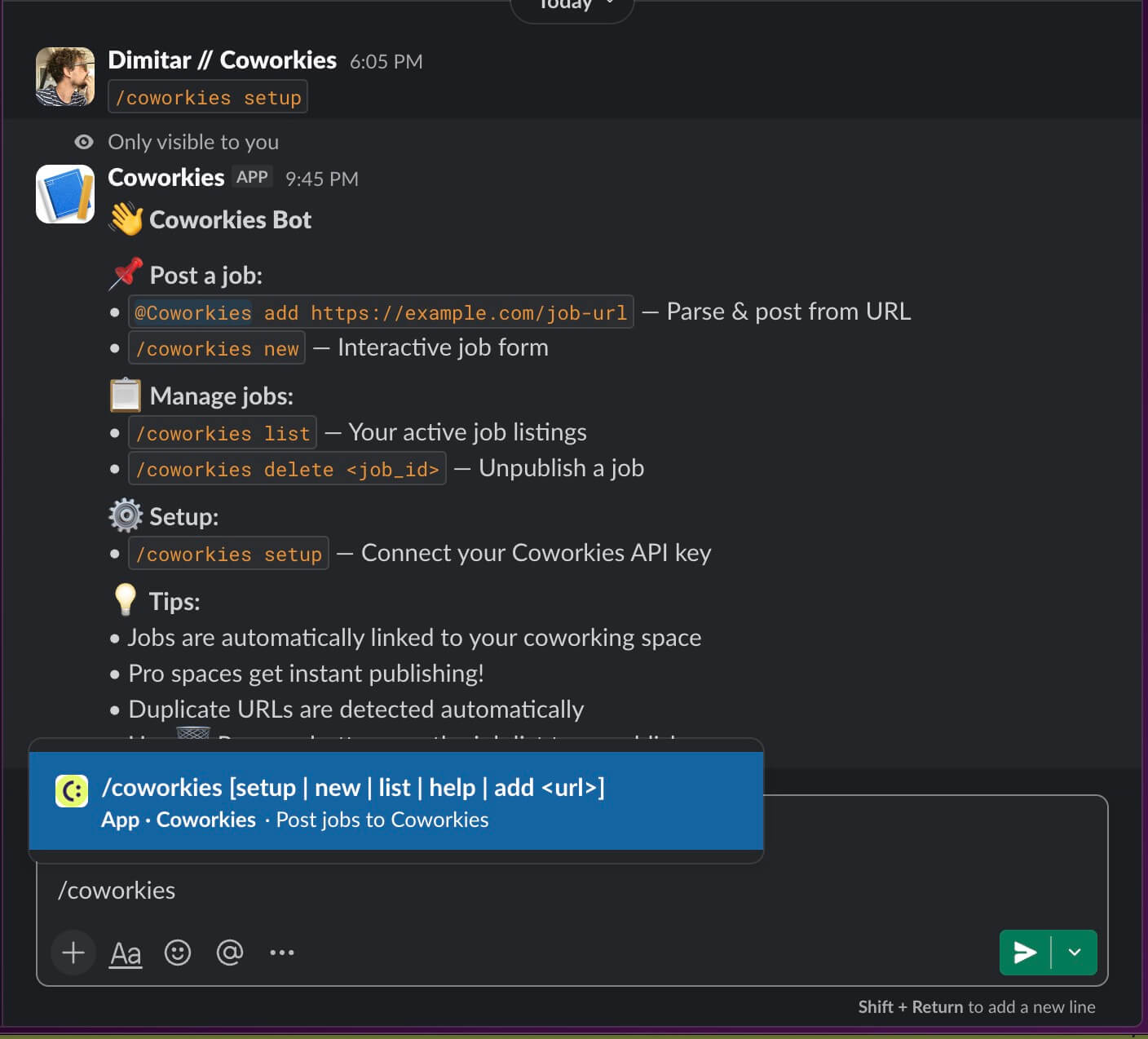
Task: Click the Coworkies app avatar icon
Action: point(65,194)
